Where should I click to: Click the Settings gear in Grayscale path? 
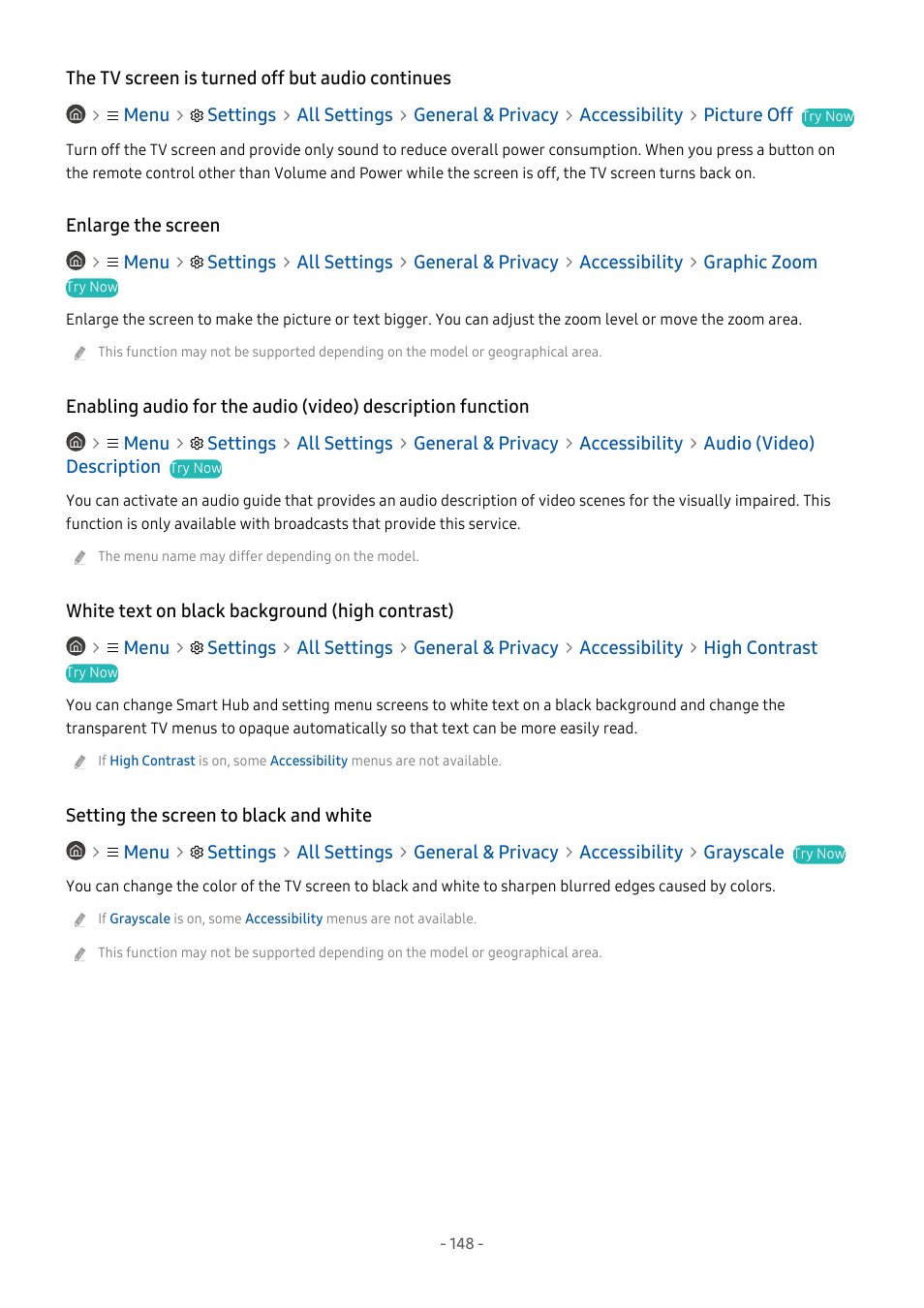(x=197, y=853)
